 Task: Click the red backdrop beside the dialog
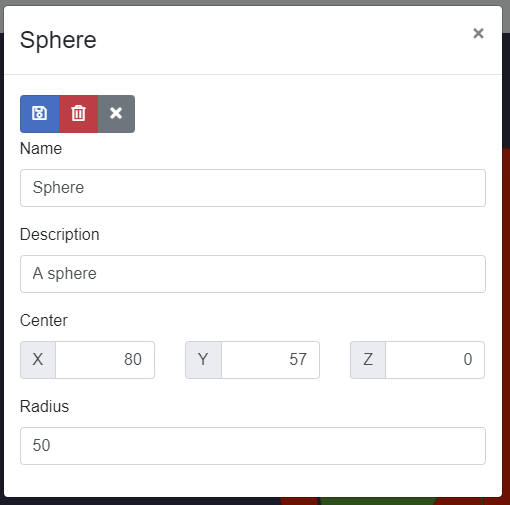(x=506, y=300)
